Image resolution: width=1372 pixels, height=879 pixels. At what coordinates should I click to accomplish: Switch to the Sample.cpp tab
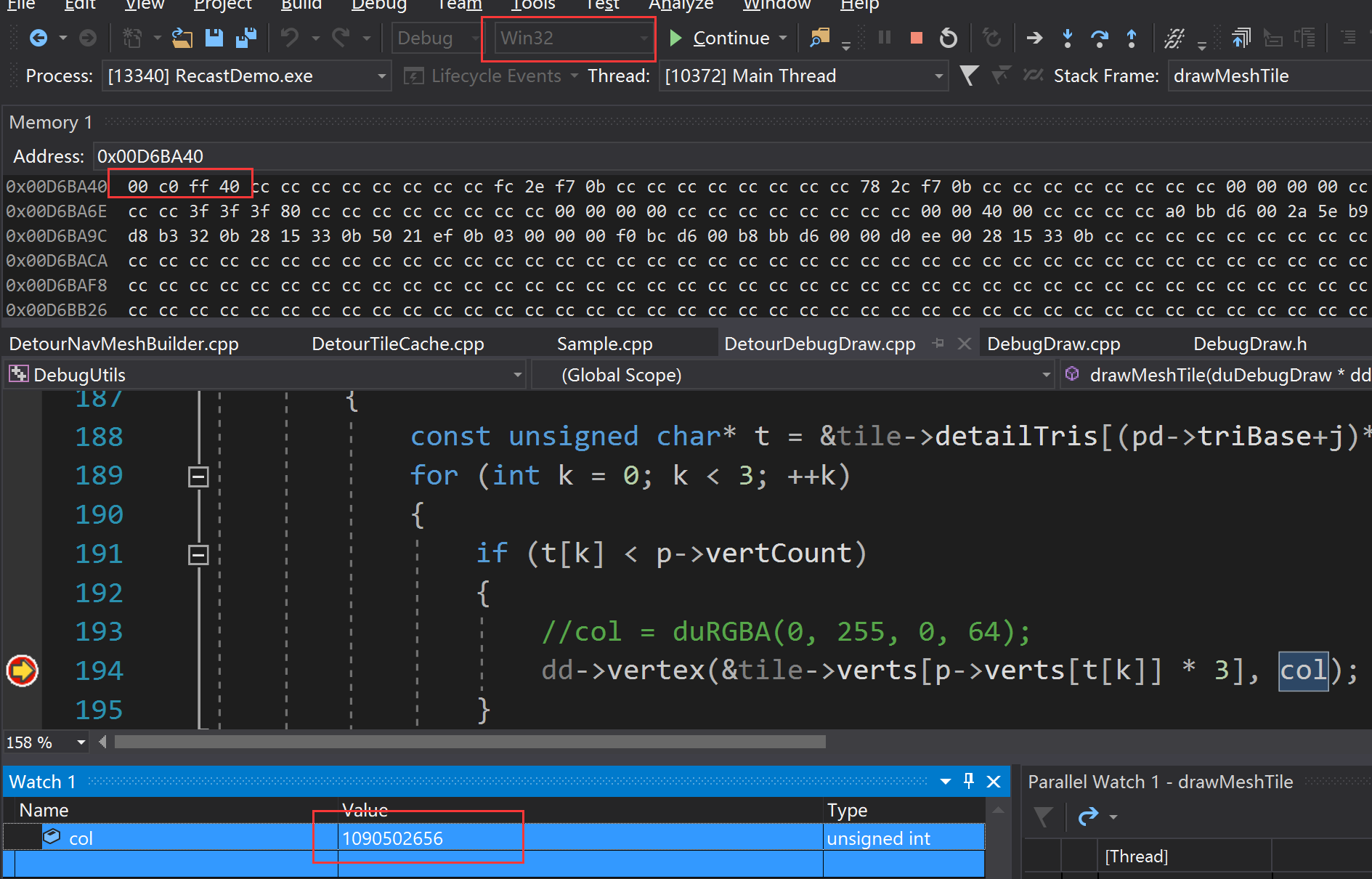pyautogui.click(x=604, y=344)
